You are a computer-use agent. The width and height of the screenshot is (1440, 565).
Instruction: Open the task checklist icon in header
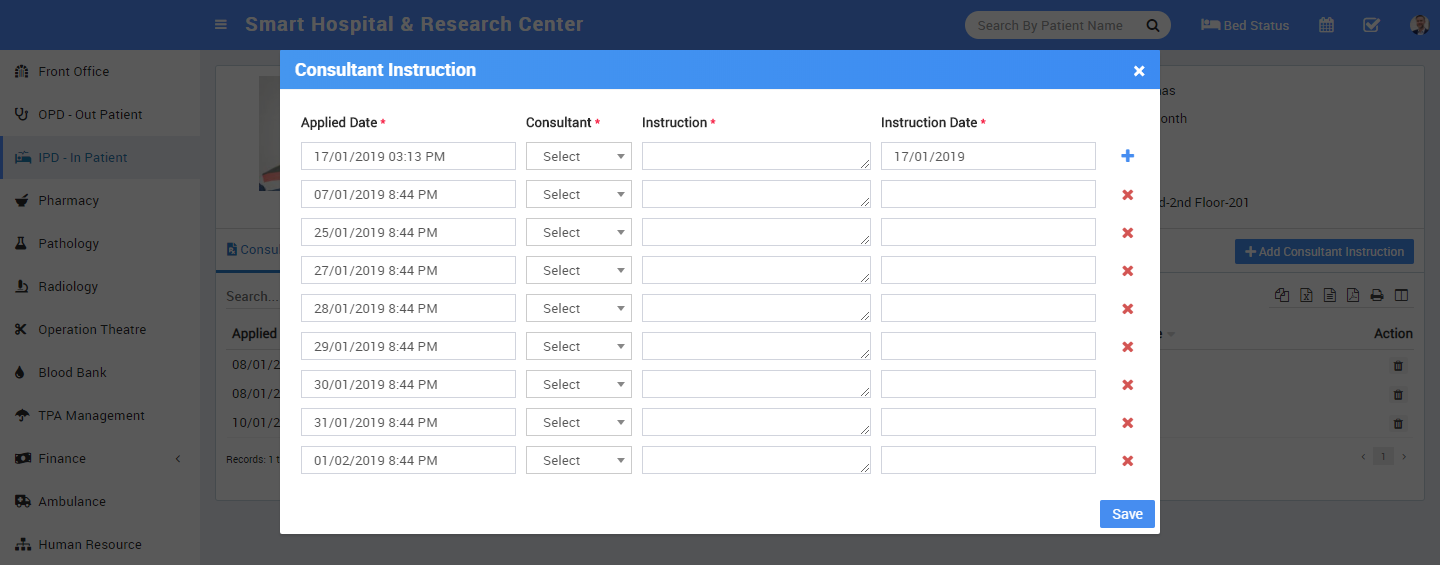1371,25
